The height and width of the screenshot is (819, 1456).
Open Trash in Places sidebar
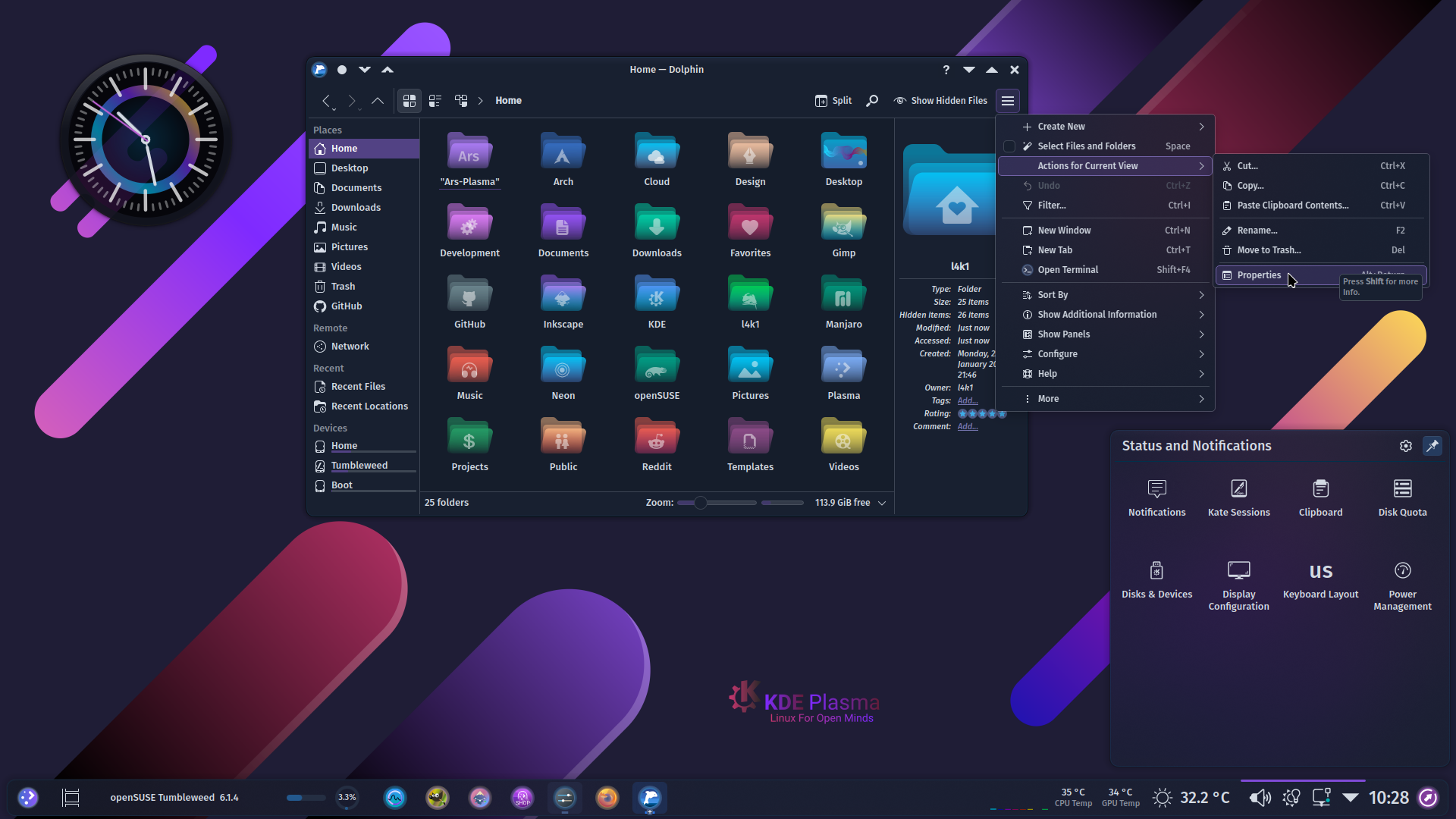coord(364,287)
